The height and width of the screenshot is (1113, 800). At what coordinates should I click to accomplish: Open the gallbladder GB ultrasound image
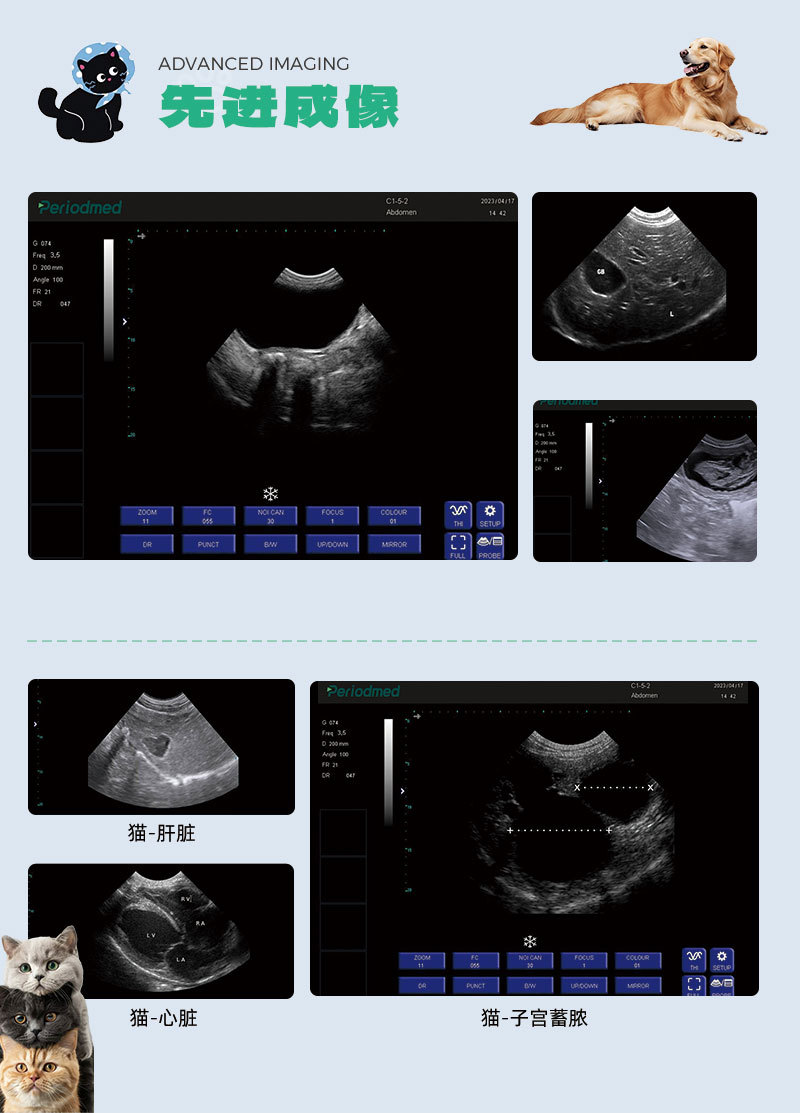click(x=644, y=276)
